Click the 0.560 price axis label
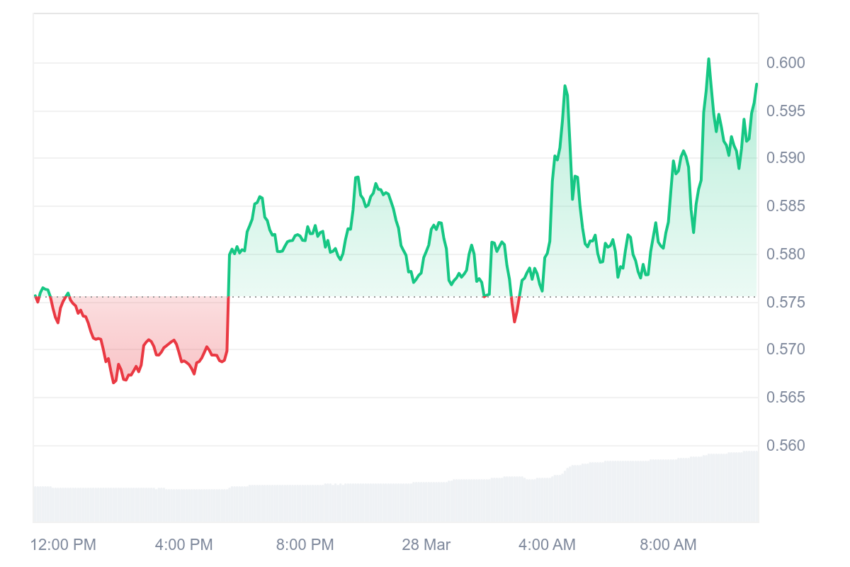850x567 pixels. [785, 446]
